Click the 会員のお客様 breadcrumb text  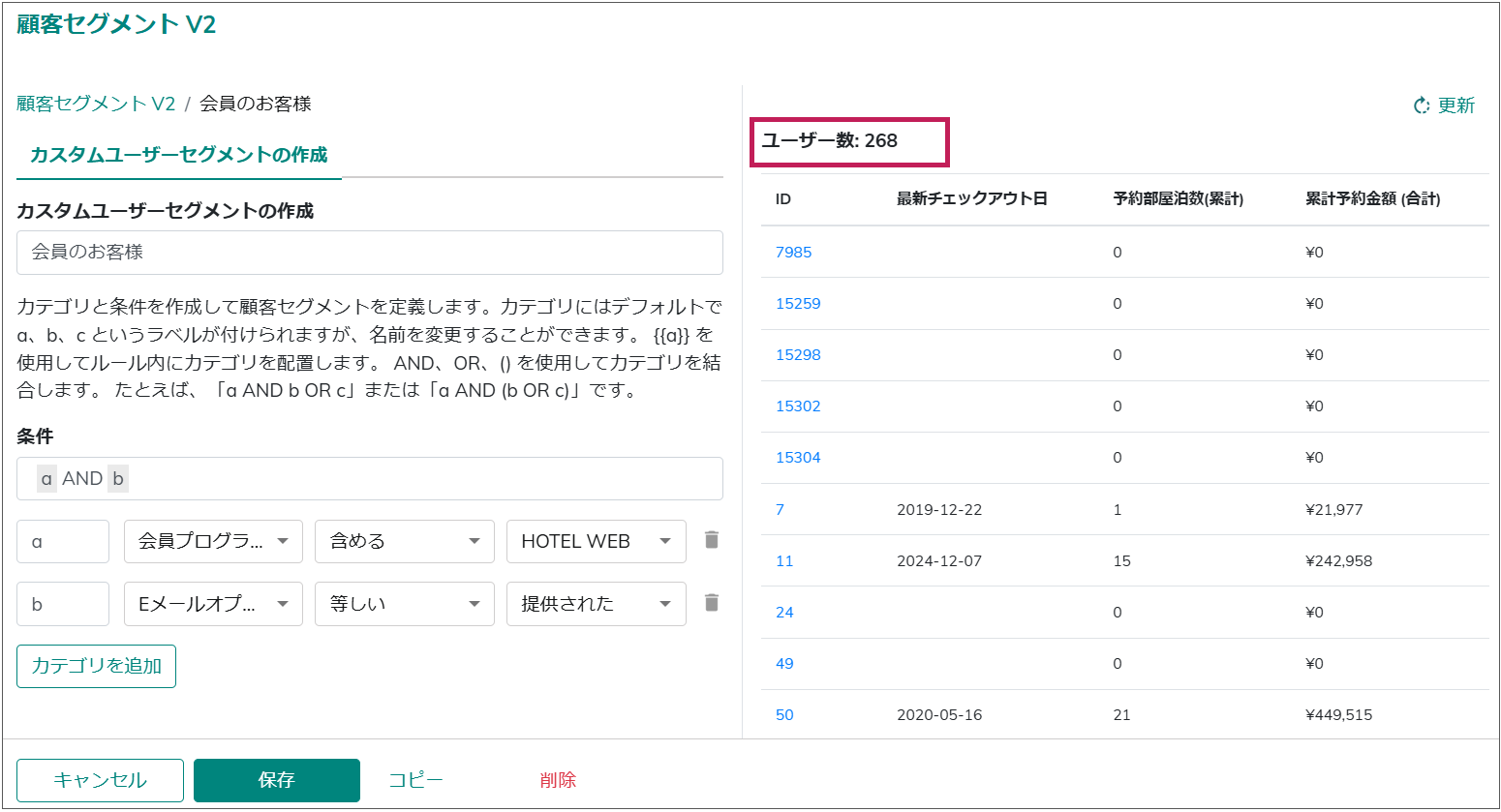point(256,104)
